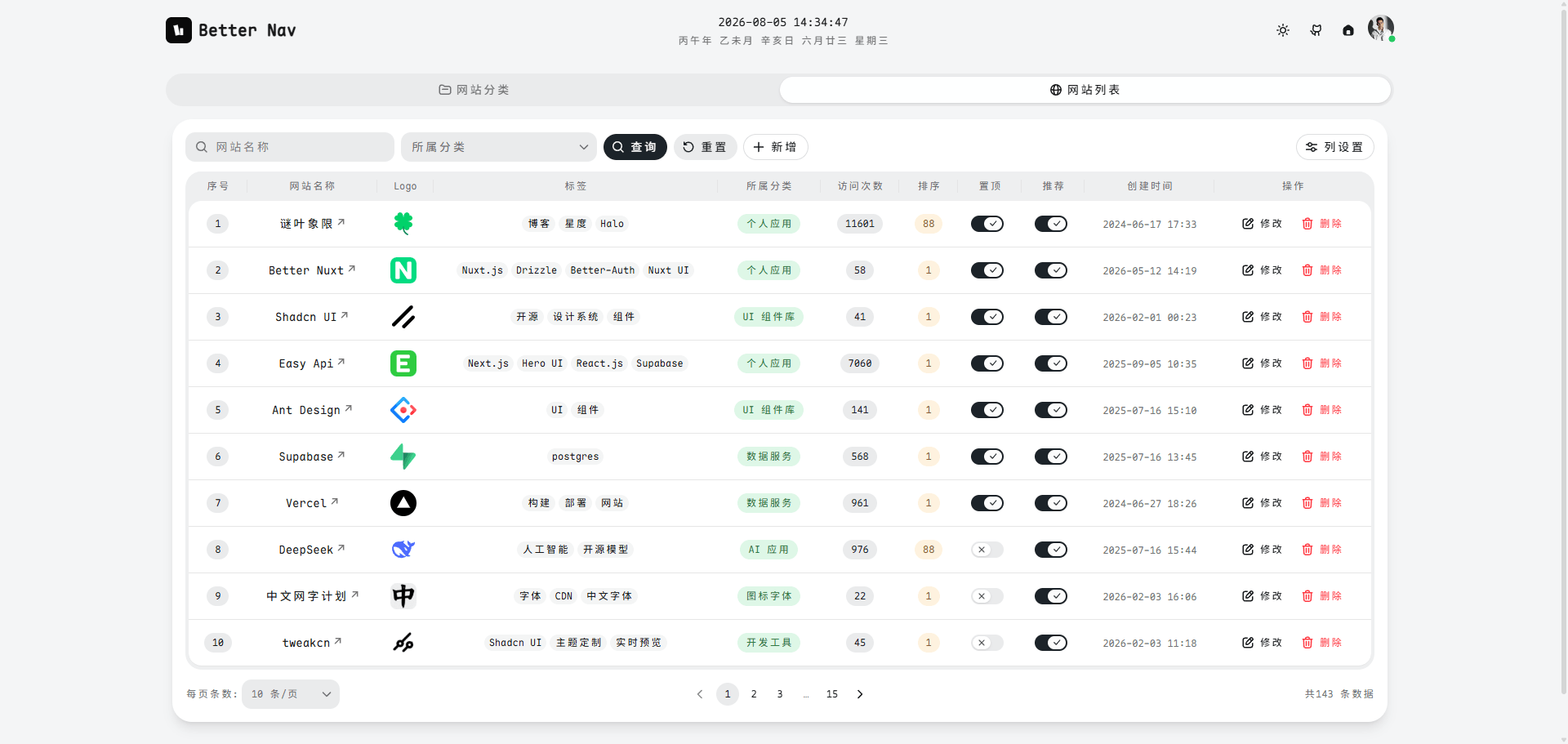This screenshot has height=744, width=1568.
Task: Click the Vercel triangle logo
Action: pos(403,503)
